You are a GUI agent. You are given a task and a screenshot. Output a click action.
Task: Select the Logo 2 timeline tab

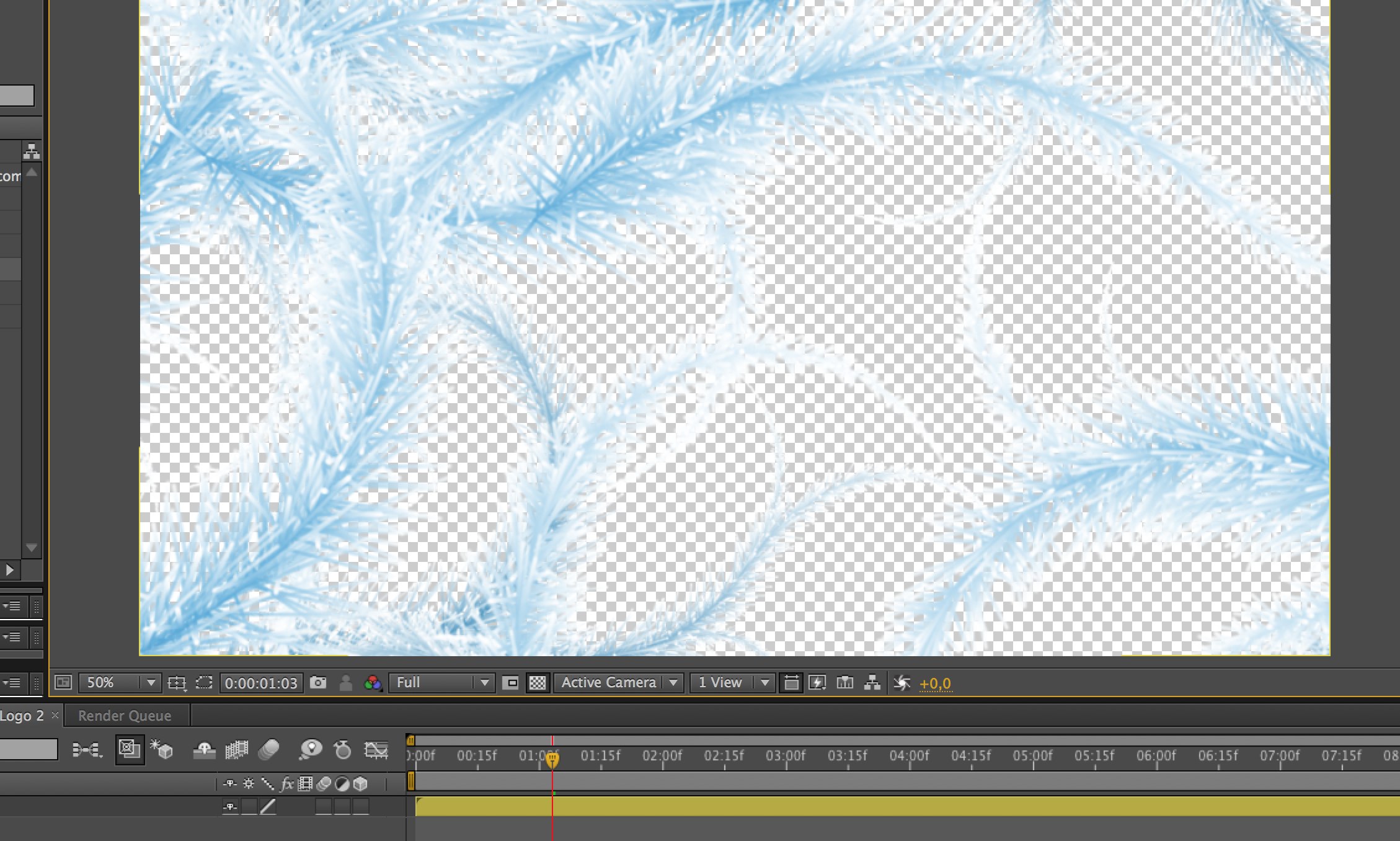22,716
